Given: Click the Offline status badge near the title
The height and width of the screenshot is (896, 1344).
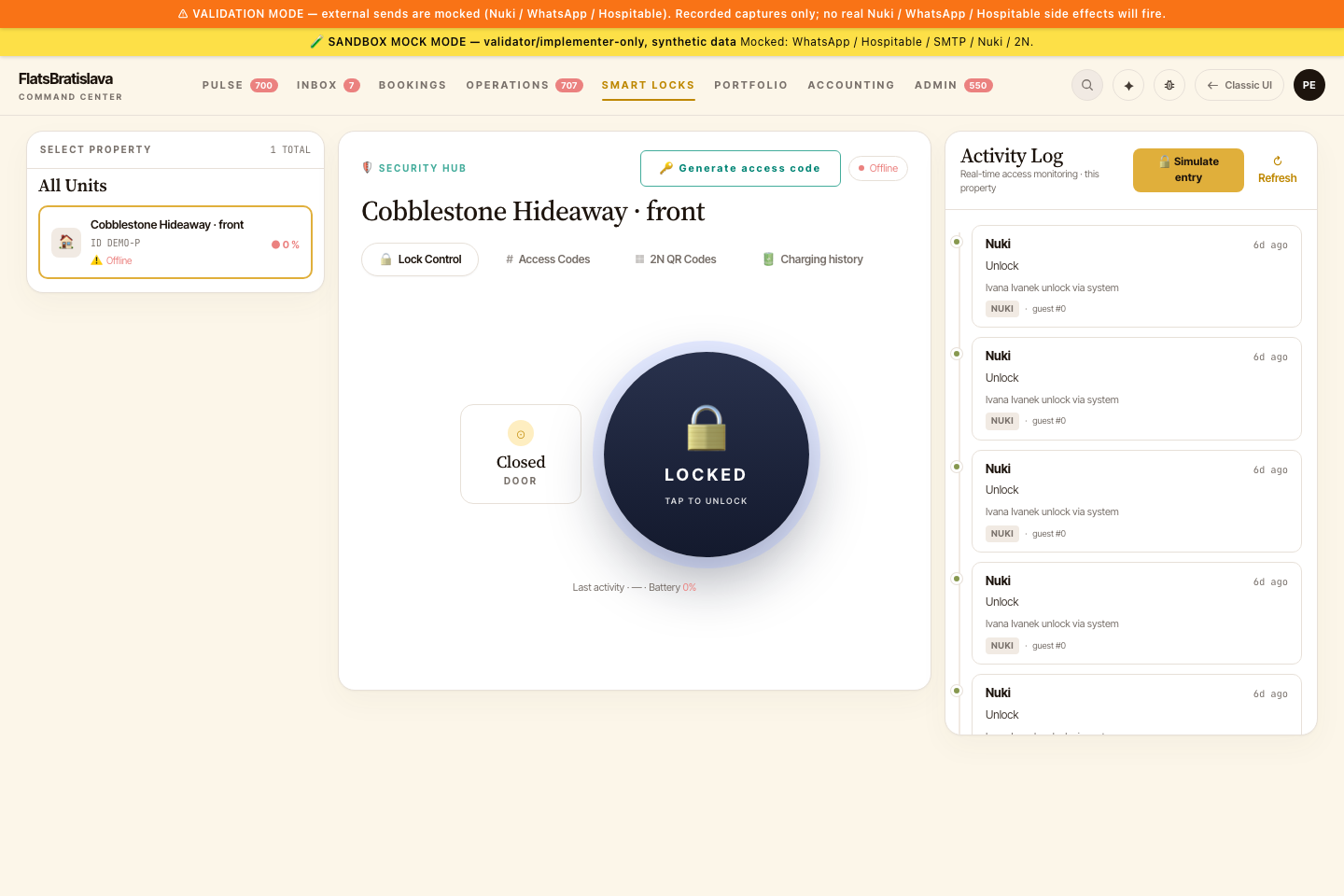Looking at the screenshot, I should coord(878,168).
